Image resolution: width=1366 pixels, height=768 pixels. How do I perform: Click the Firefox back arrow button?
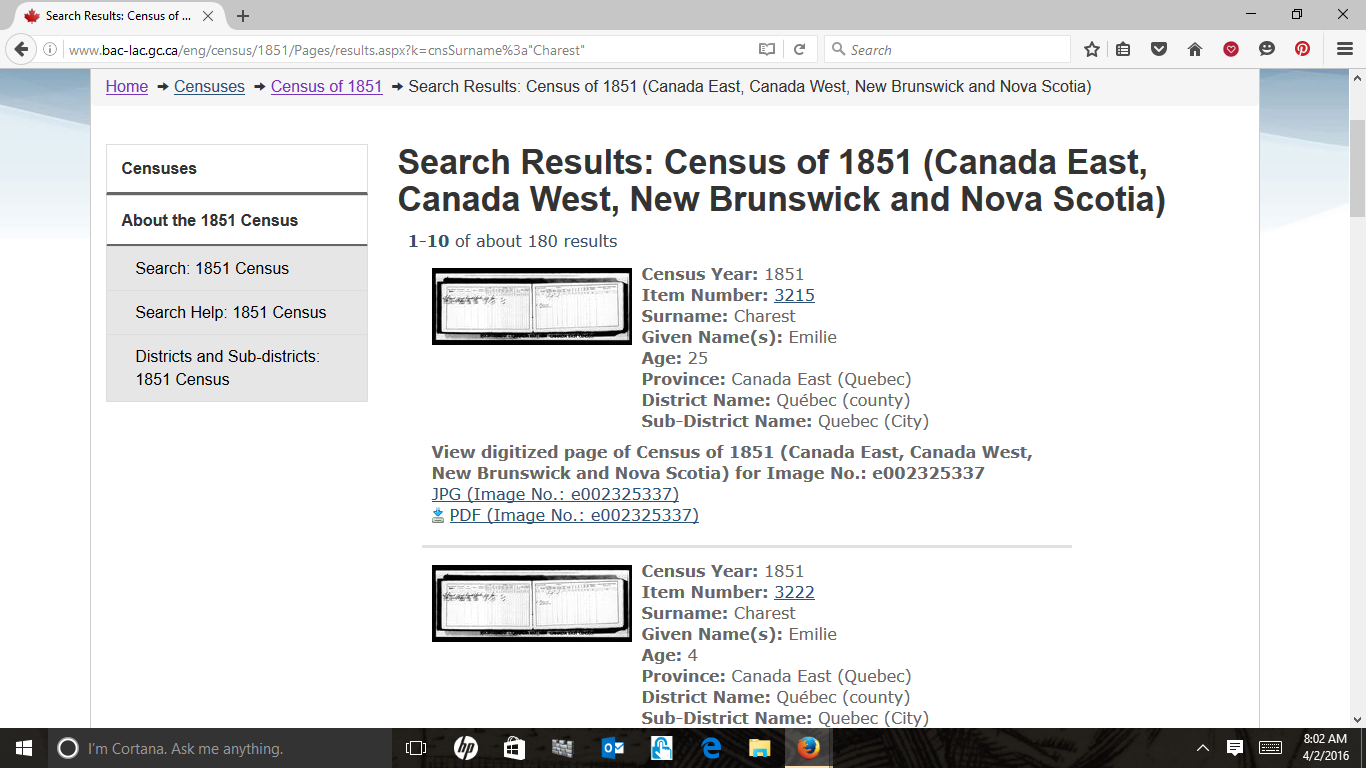tap(21, 49)
